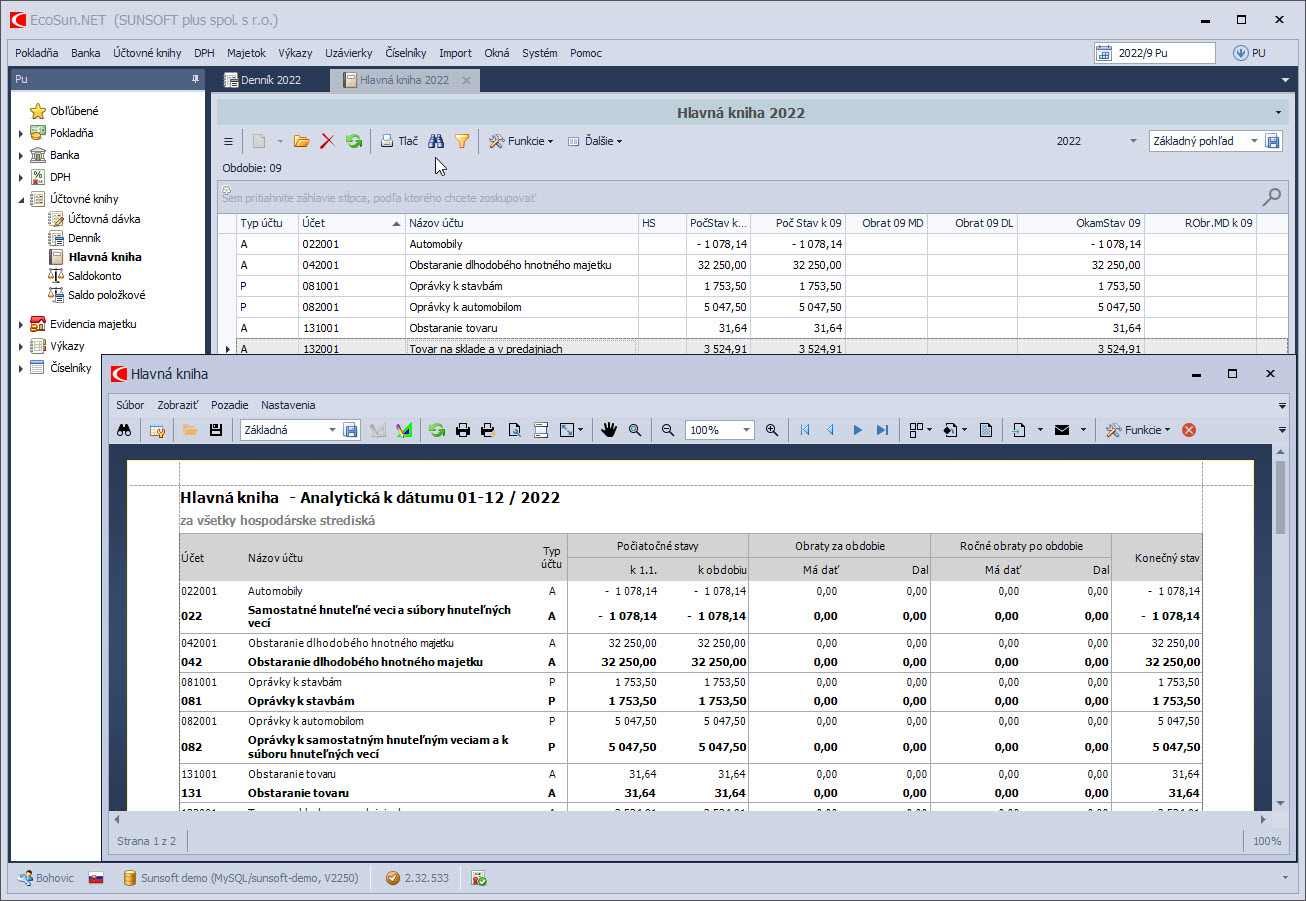The height and width of the screenshot is (901, 1306).
Task: Collapse the Účtovné knihy tree node
Action: click(x=21, y=199)
